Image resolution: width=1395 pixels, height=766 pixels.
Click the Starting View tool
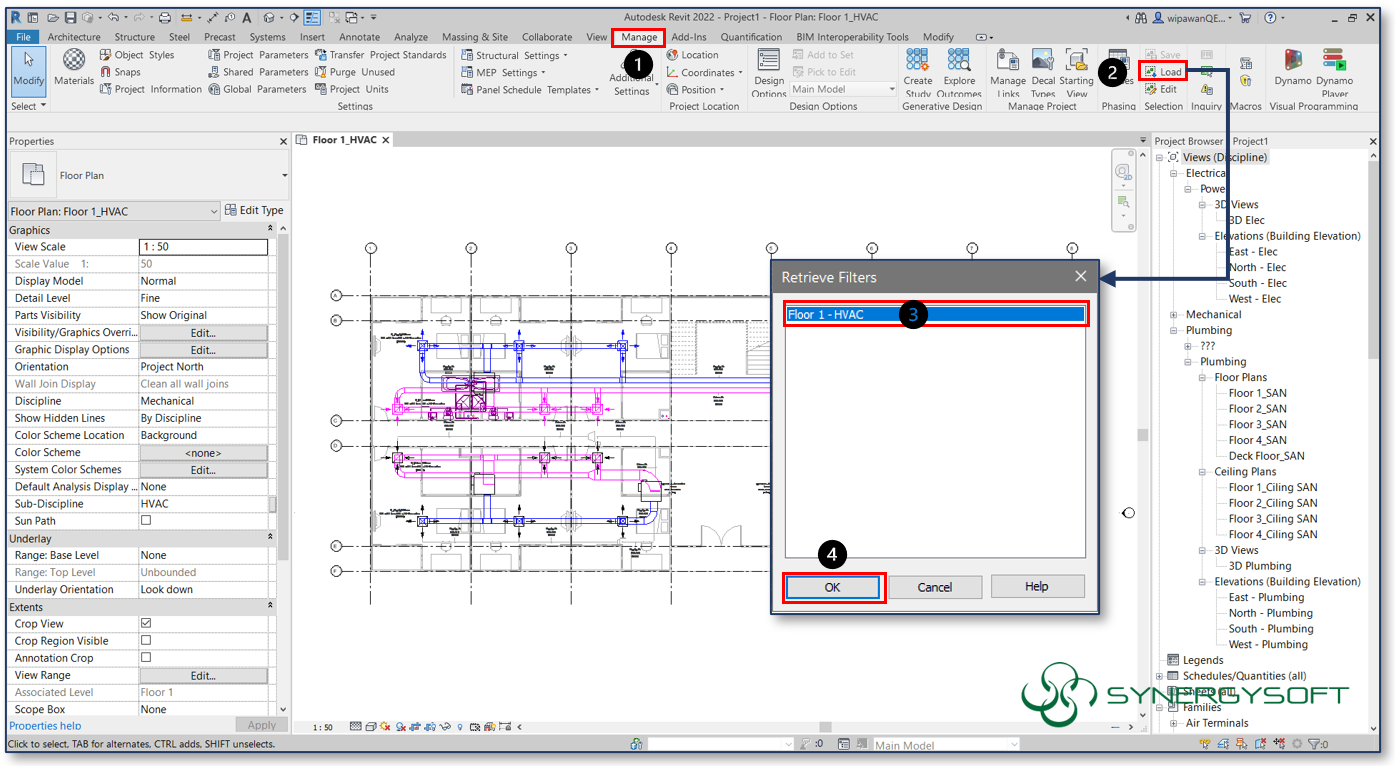coord(1077,71)
